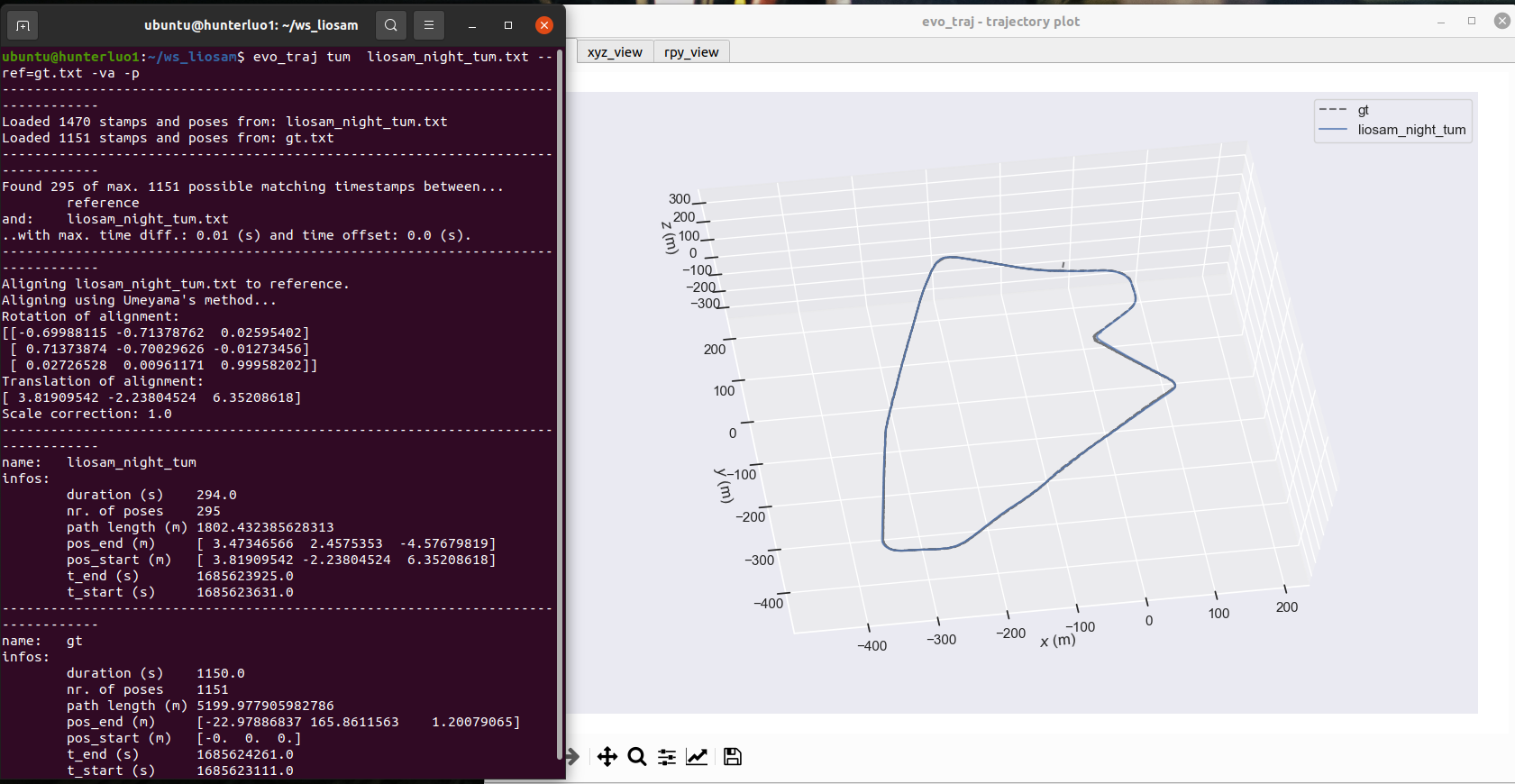Open the terminal hamburger menu
Screen dimensions: 1515x784
pos(429,25)
